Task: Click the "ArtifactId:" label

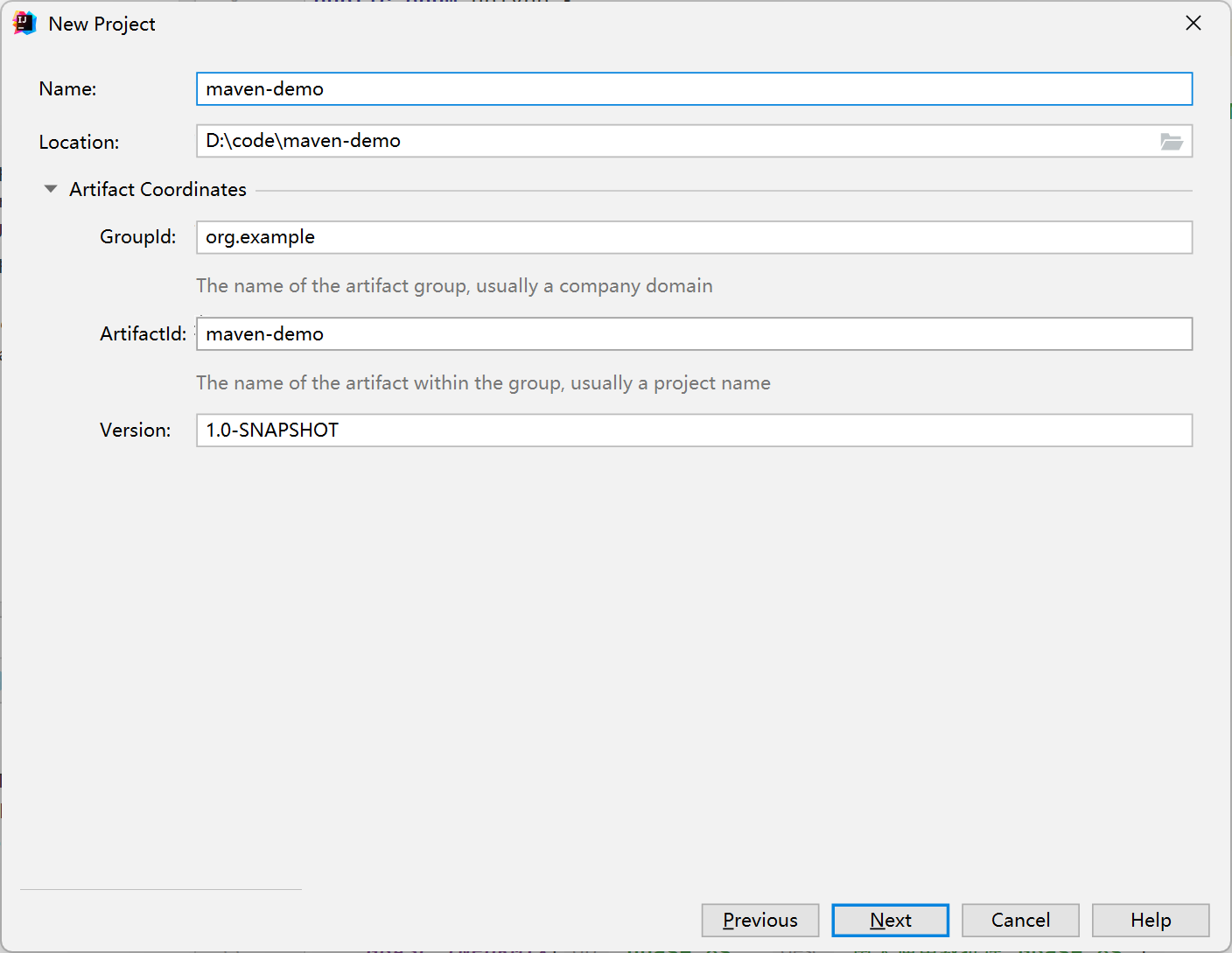Action: pyautogui.click(x=143, y=334)
